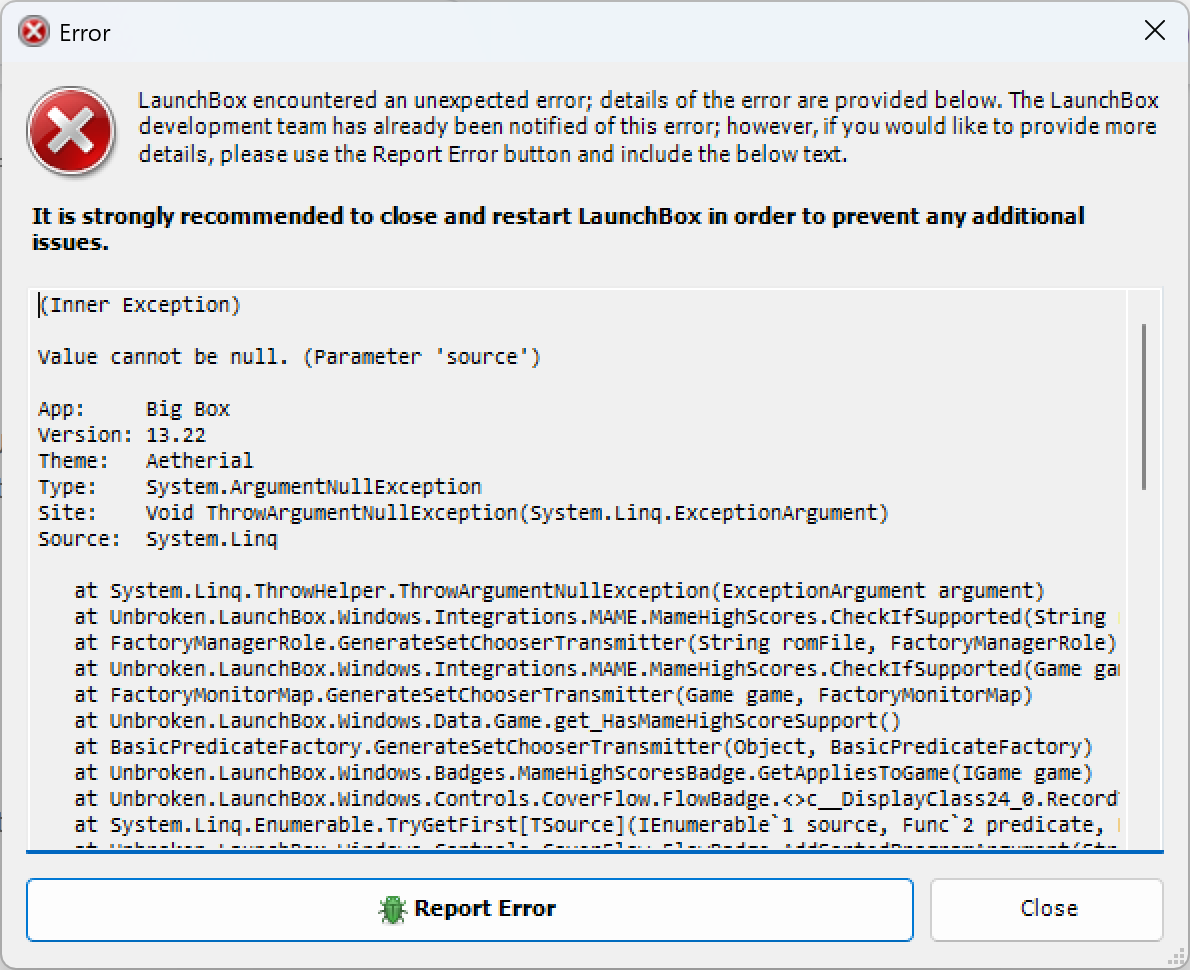
Task: Click the theme name "Aetherial"
Action: pyautogui.click(x=200, y=461)
